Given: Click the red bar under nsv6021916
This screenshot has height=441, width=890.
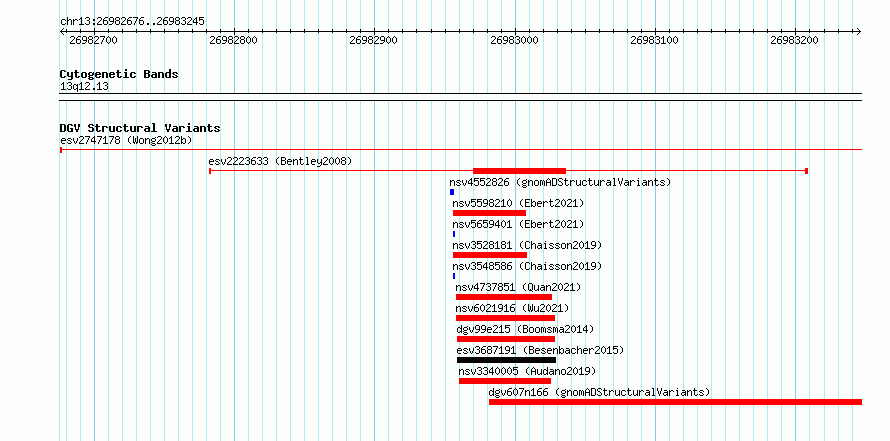Looking at the screenshot, I should (x=505, y=318).
